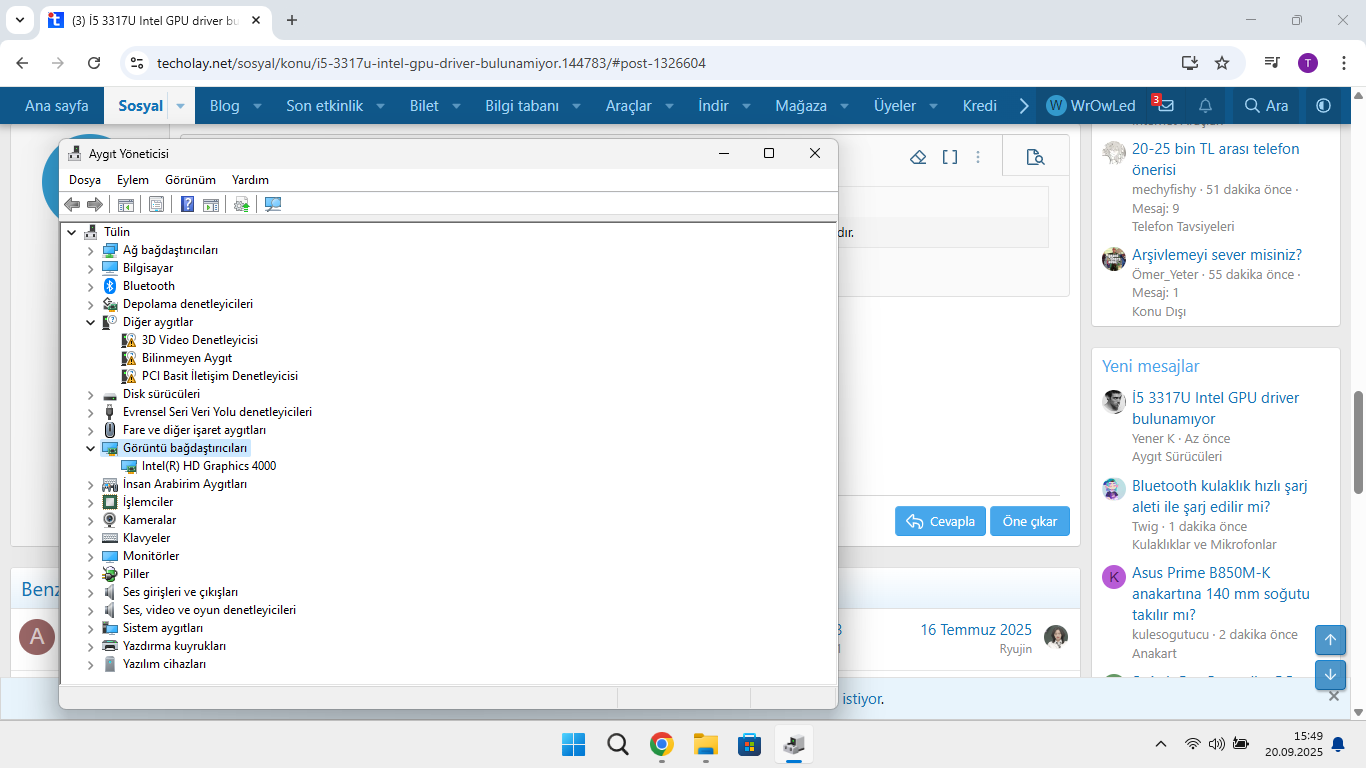
Task: Select PCI Basit İletişim Denetleyicisi device
Action: tap(219, 376)
